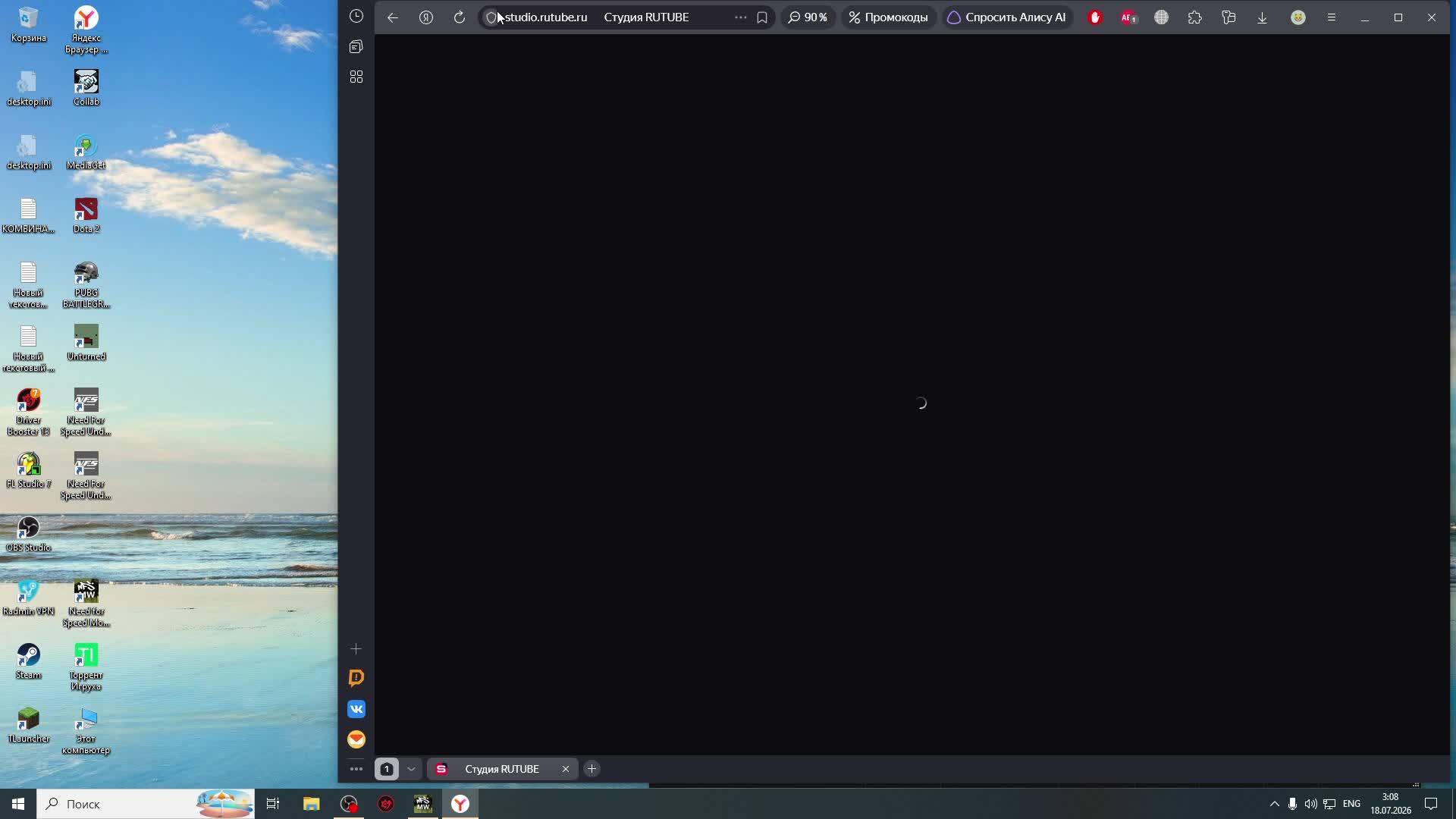This screenshot has width=1456, height=819.
Task: Open the downloads arrow icon
Action: point(1263,17)
